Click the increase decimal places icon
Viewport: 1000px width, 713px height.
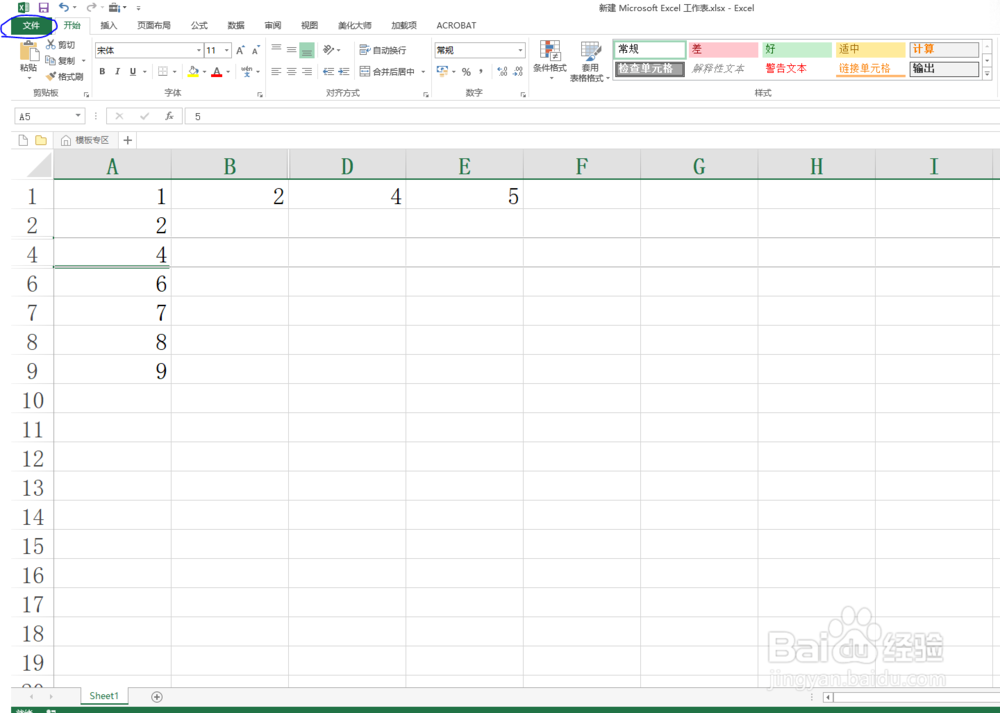(503, 71)
